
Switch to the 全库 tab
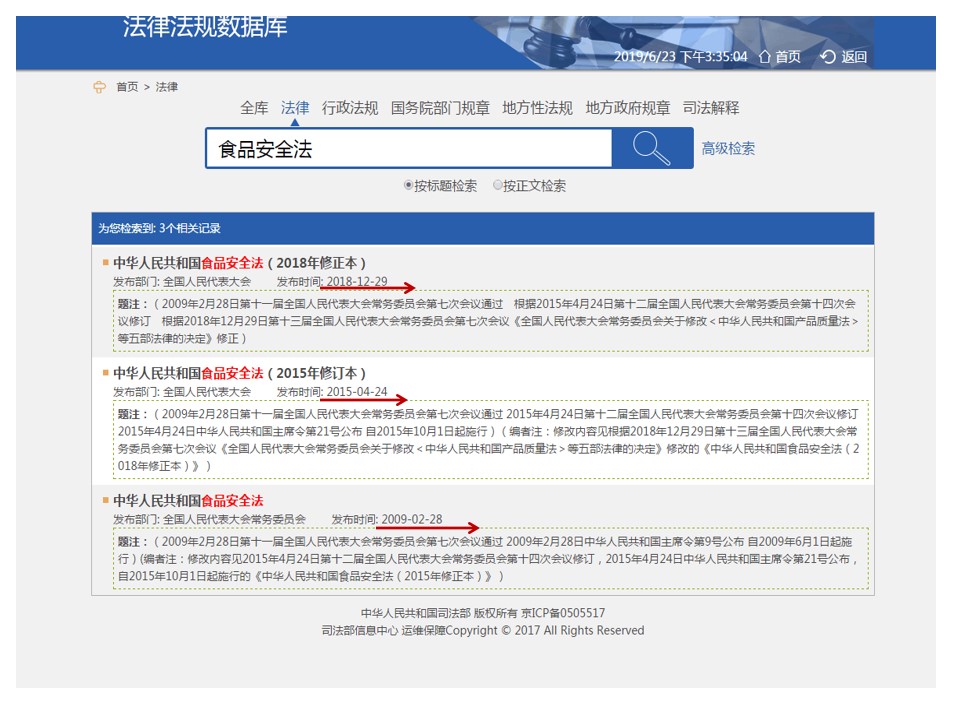point(254,108)
